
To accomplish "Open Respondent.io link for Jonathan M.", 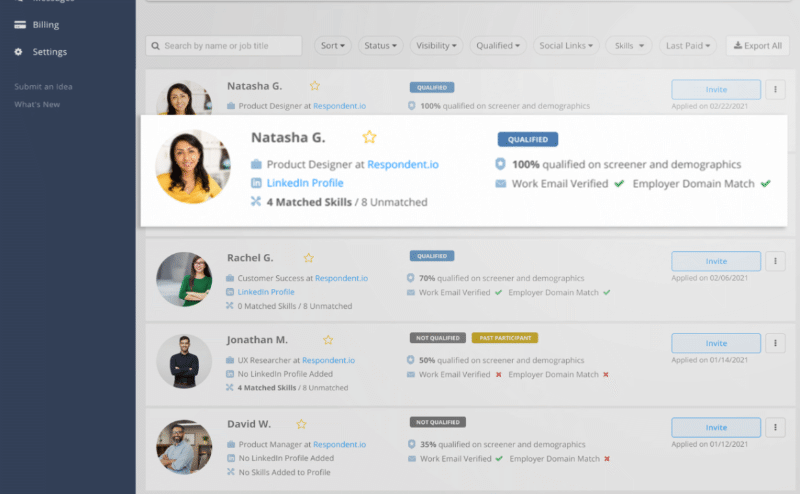I will (x=328, y=360).
